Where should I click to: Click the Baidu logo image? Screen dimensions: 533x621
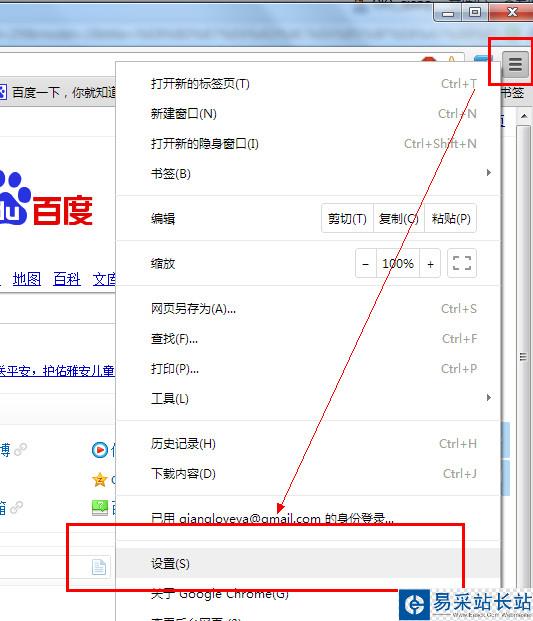coord(46,200)
